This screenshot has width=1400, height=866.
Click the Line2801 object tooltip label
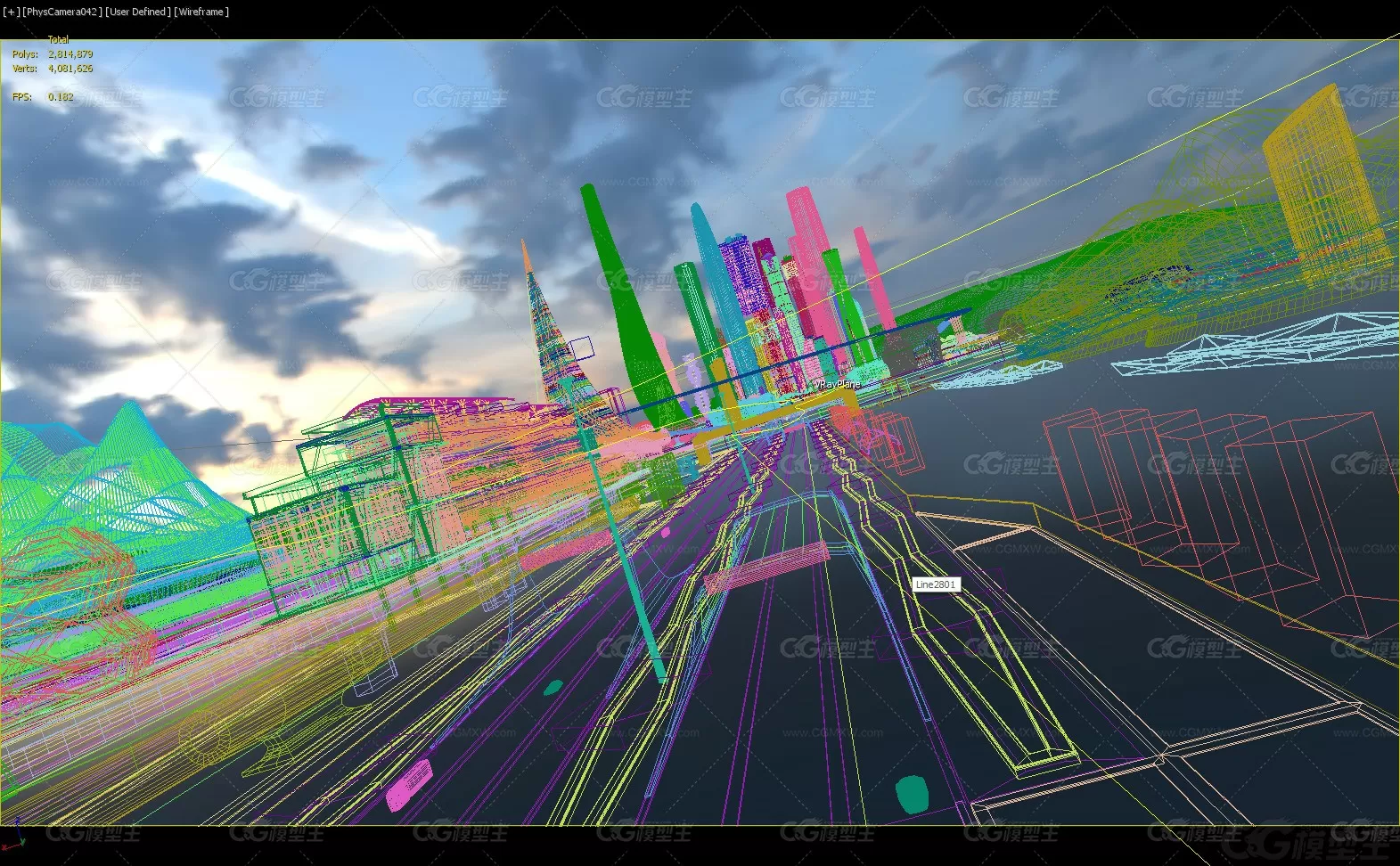tap(935, 584)
